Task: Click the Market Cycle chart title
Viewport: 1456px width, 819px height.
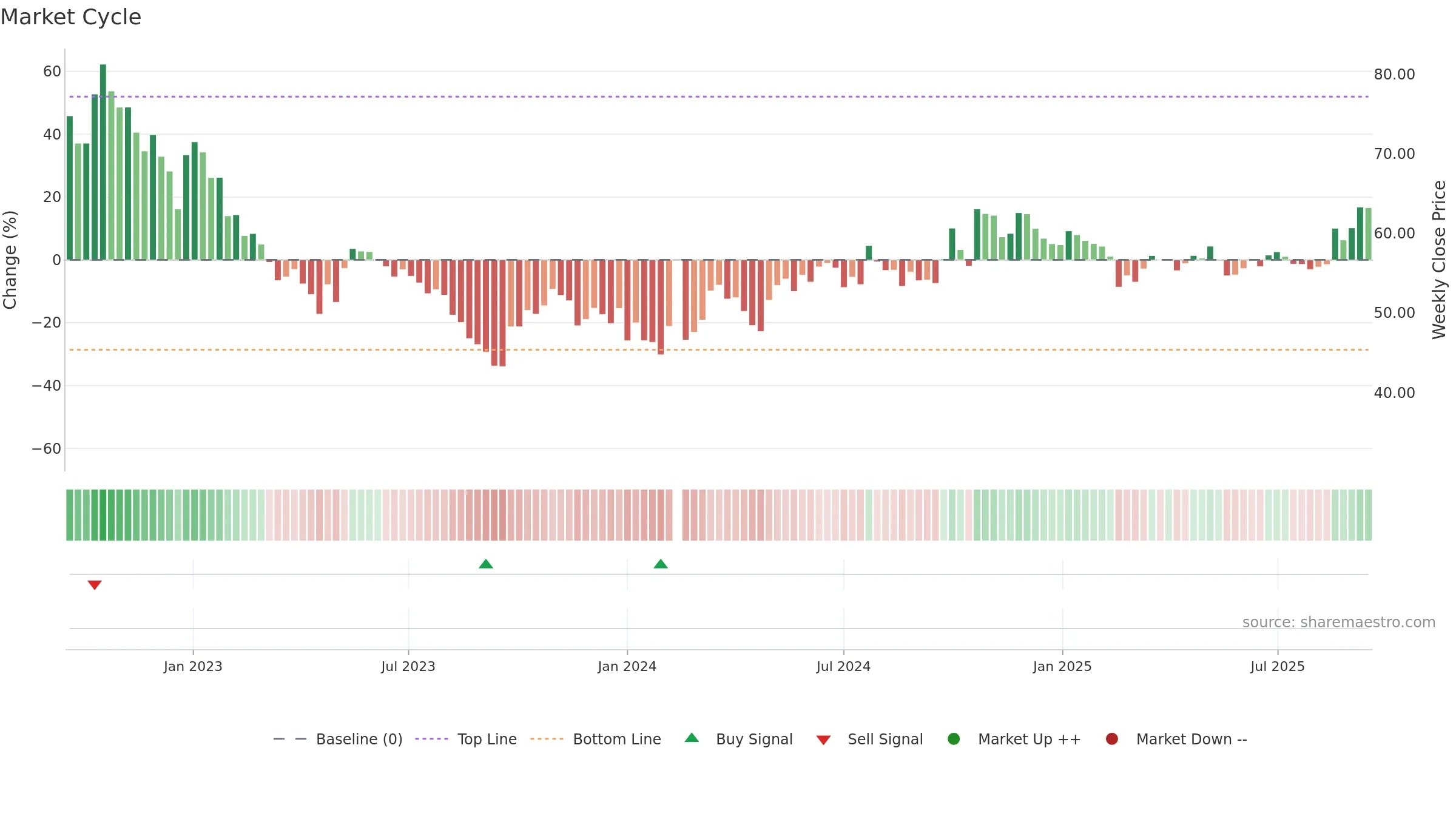Action: 71,17
